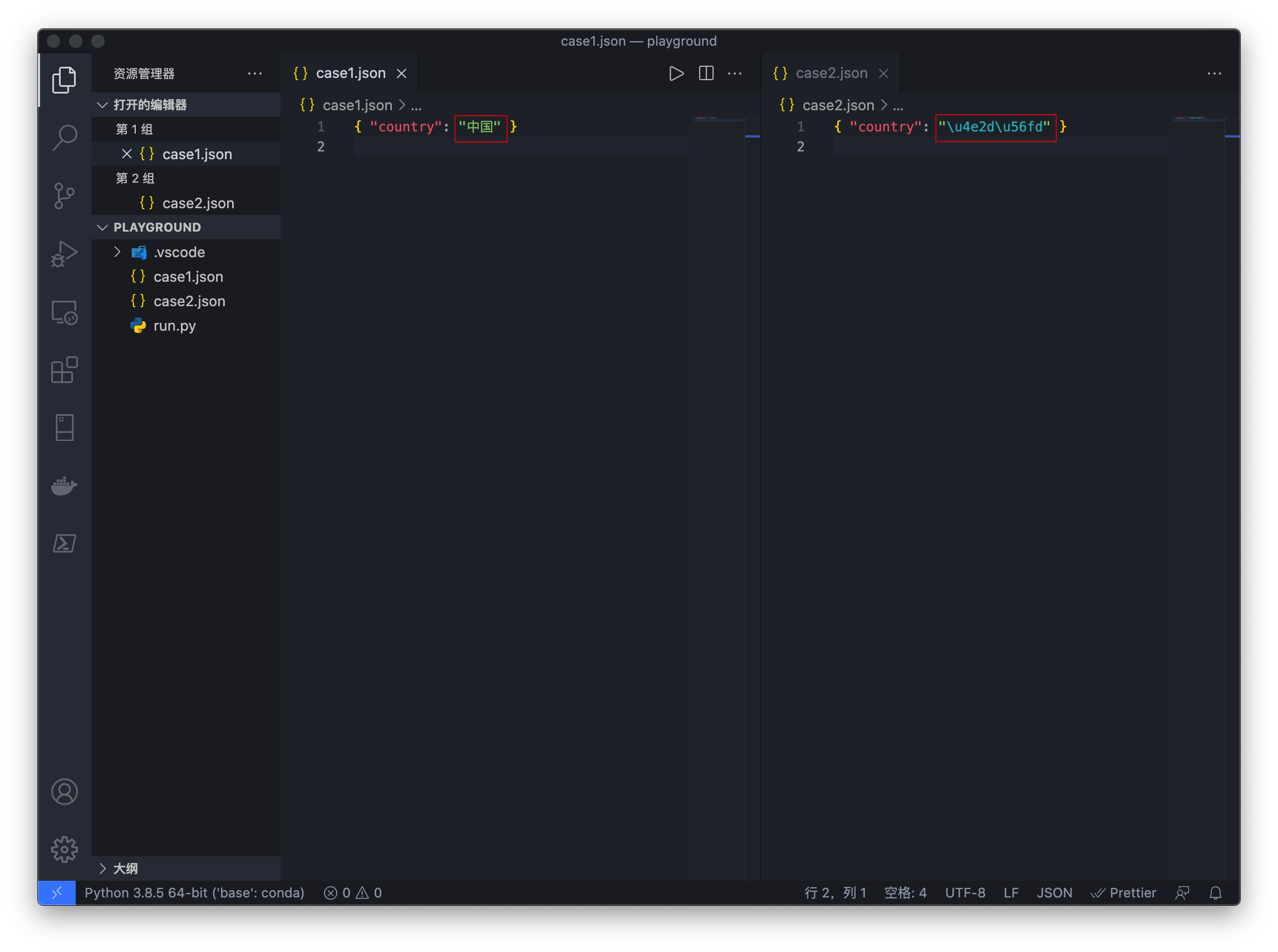
Task: Change end of line sequence LF
Action: (x=1011, y=892)
